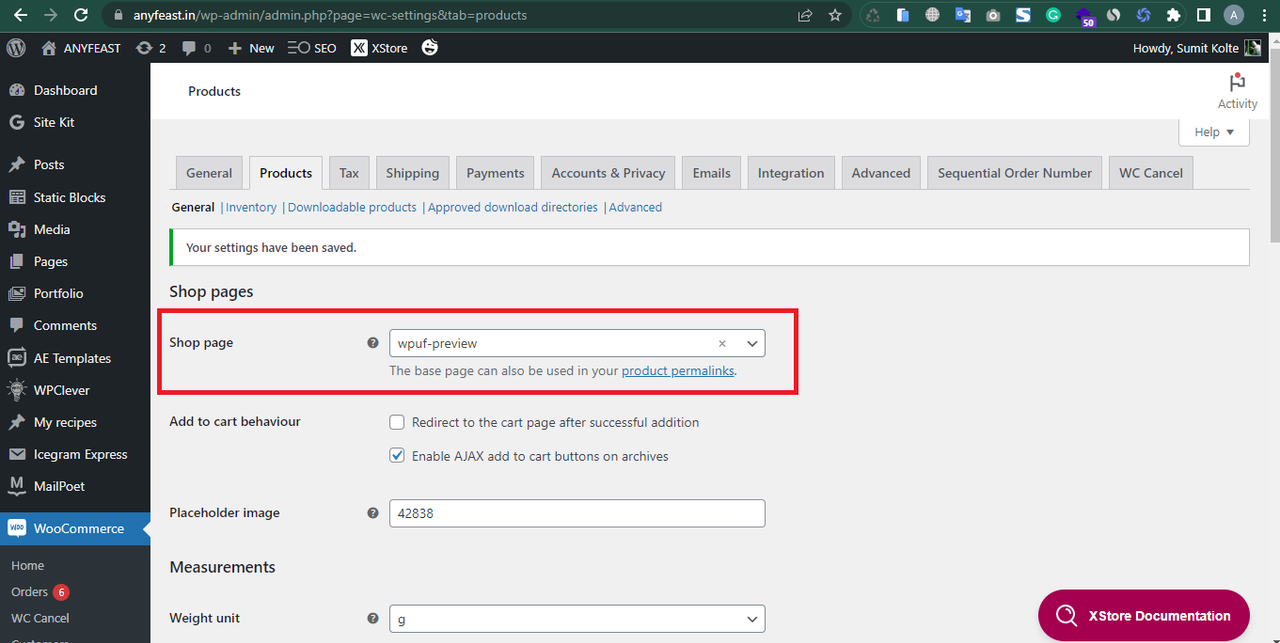1280x643 pixels.
Task: Switch to the General settings tab
Action: [x=209, y=173]
